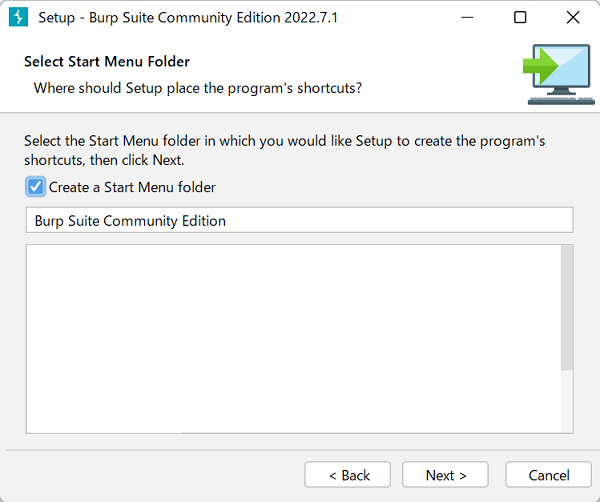Minimize the Setup window
This screenshot has width=600, height=502.
[467, 18]
